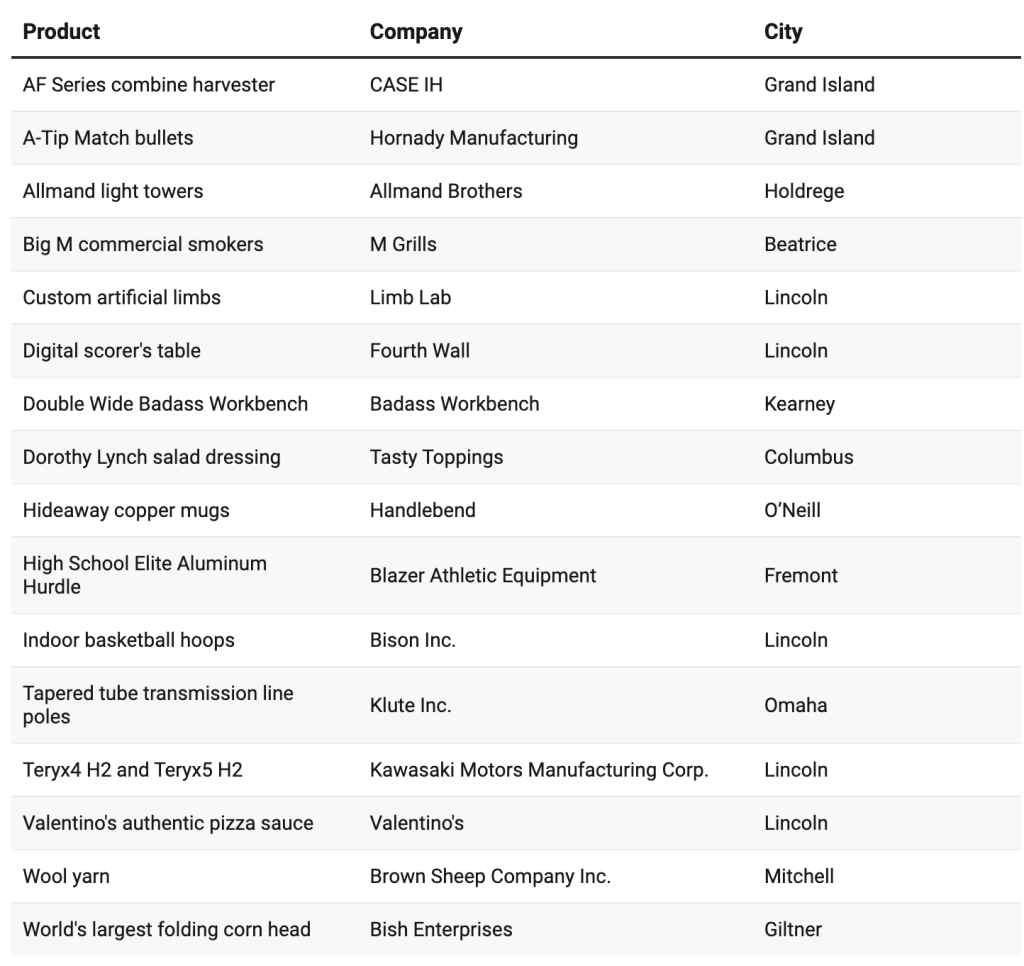Select Dorothy Lynch salad dressing row

[x=152, y=457]
